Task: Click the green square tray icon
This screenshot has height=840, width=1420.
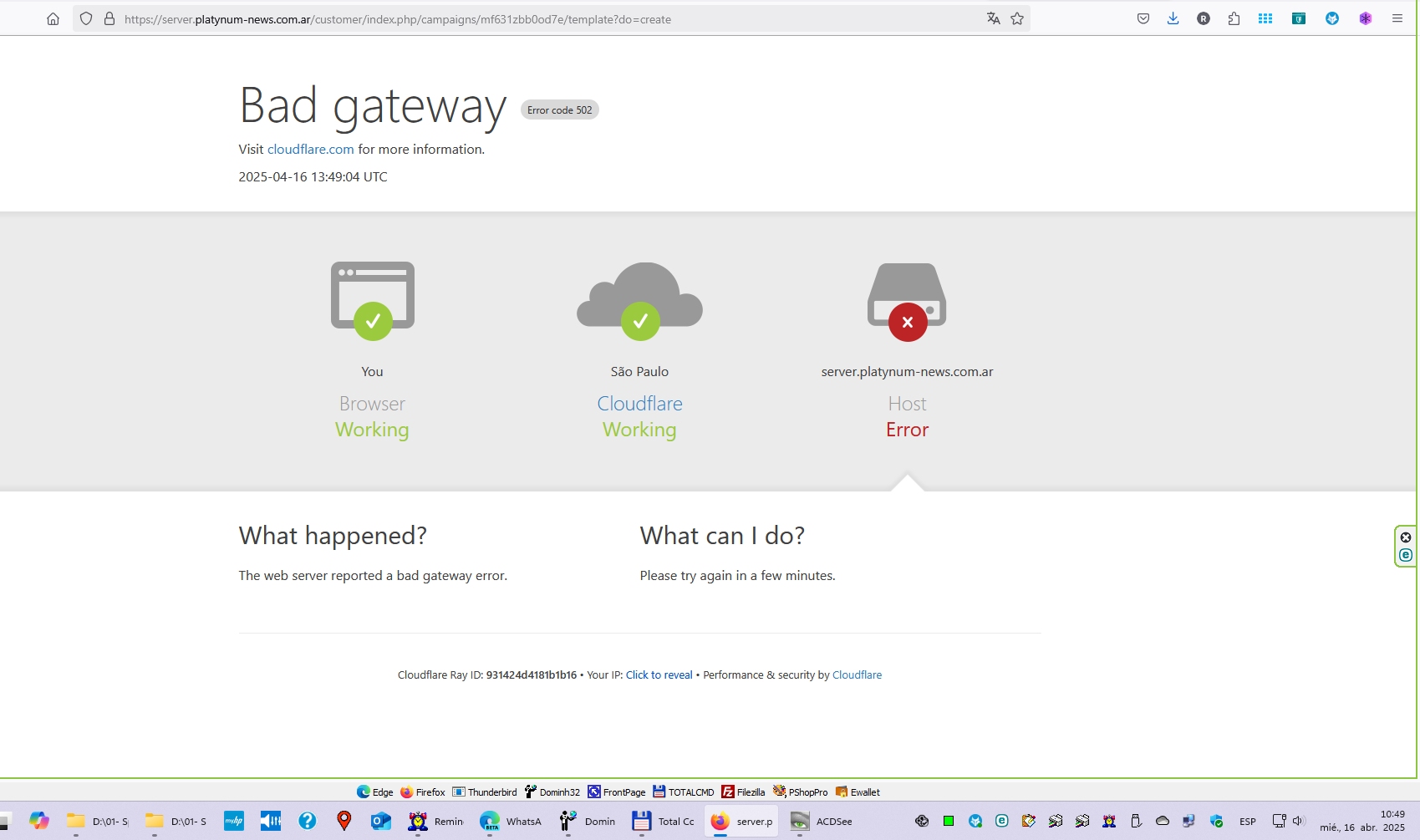Action: [949, 821]
